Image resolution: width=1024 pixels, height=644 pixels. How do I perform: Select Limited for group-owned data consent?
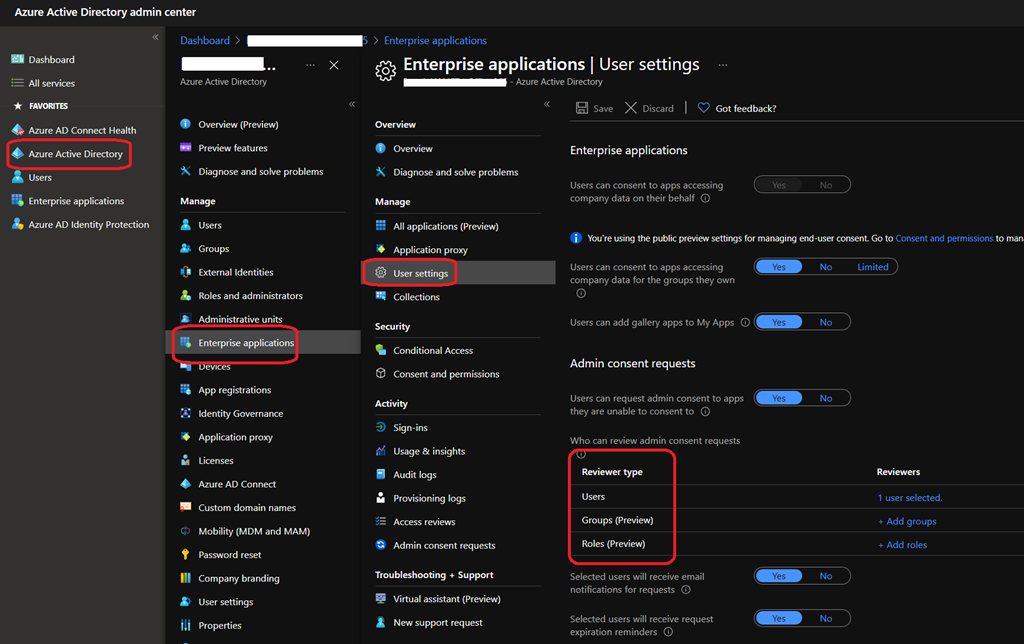[x=872, y=267]
